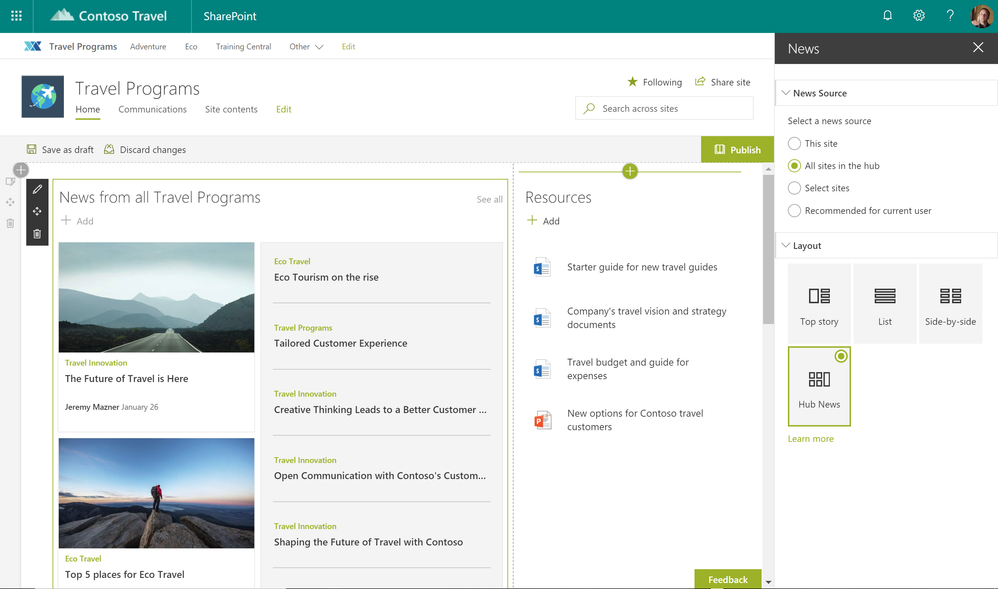Open the Eco hub link
The image size is (998, 589).
[191, 46]
